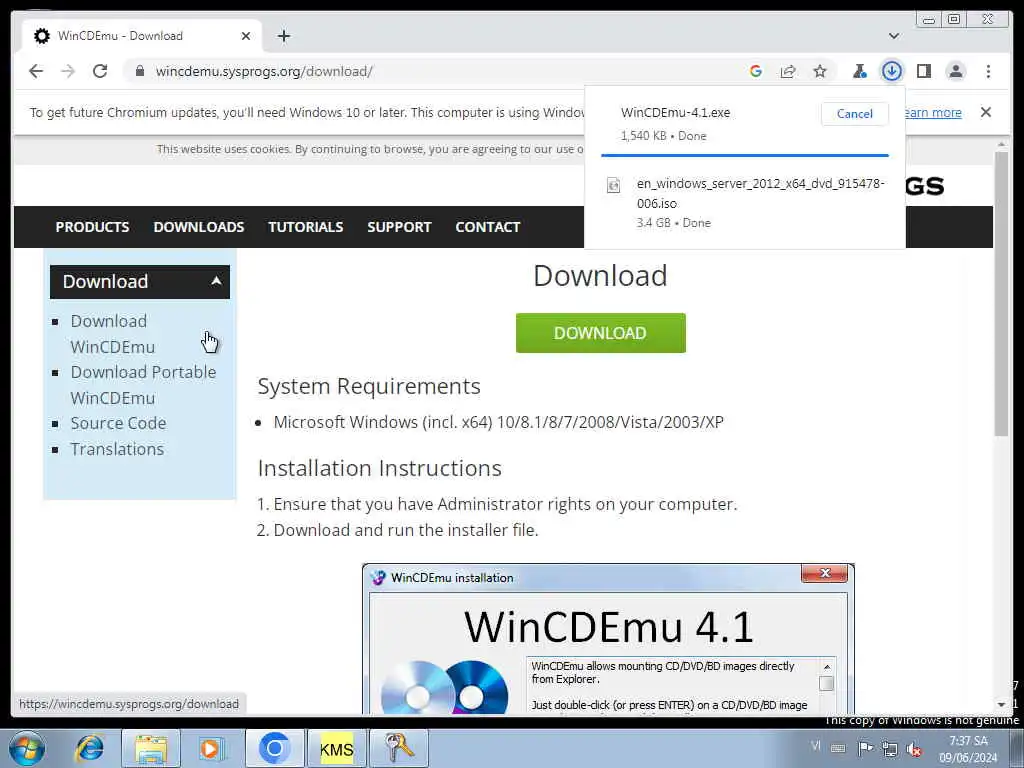Click the ISO file icon in downloads
This screenshot has width=1024, height=768.
click(613, 185)
